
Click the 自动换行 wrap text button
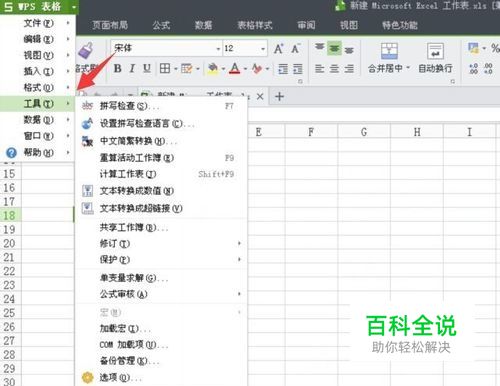pyautogui.click(x=435, y=58)
